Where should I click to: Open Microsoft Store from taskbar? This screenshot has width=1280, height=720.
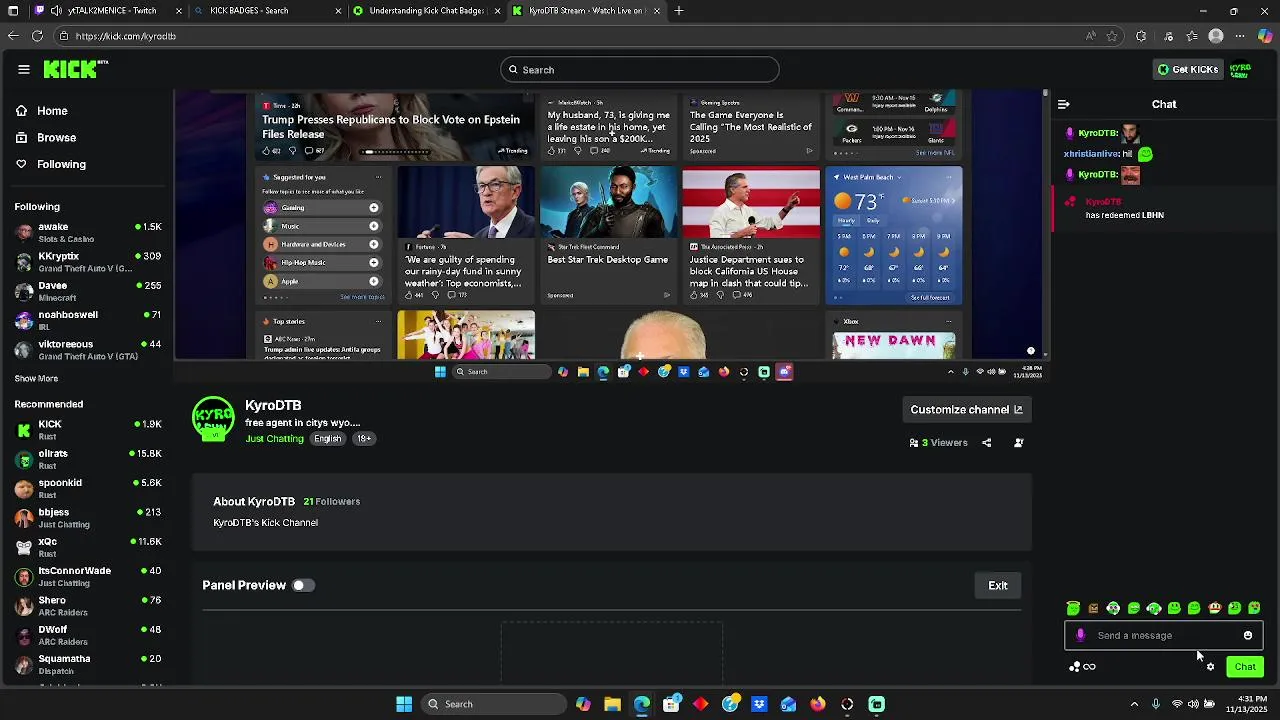coord(671,704)
